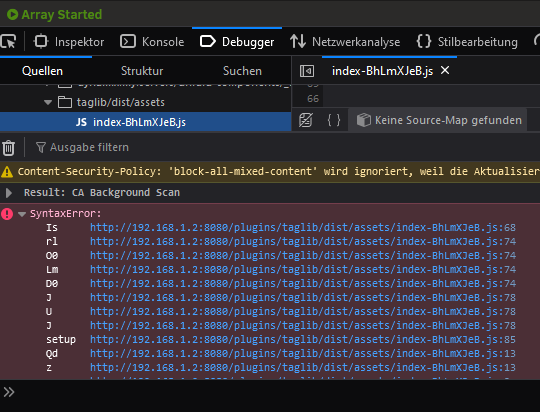The width and height of the screenshot is (540, 412).
Task: Click the Netzwerkanalyse arrows icon
Action: (x=298, y=41)
